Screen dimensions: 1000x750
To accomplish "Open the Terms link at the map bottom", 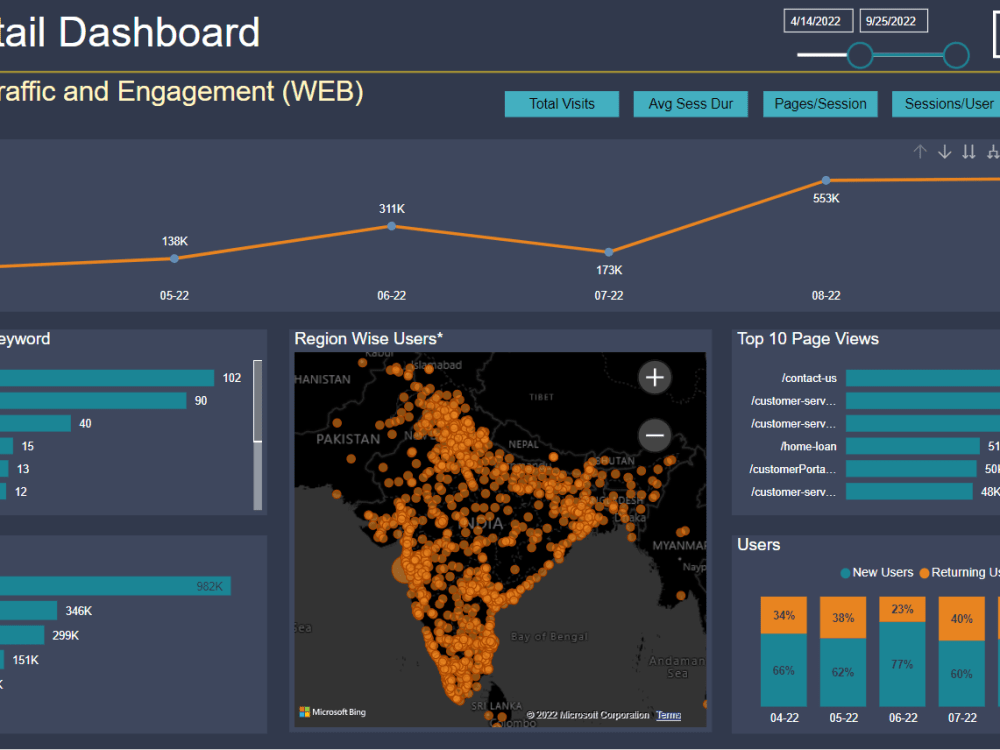I will tap(668, 714).
